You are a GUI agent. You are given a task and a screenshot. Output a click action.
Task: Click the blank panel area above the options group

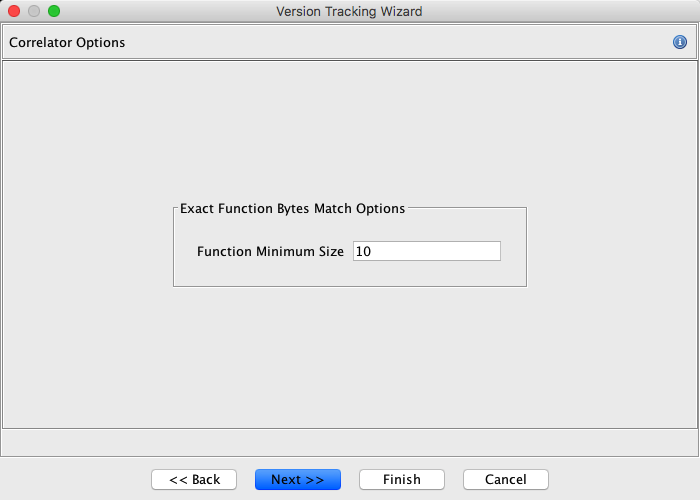point(349,130)
